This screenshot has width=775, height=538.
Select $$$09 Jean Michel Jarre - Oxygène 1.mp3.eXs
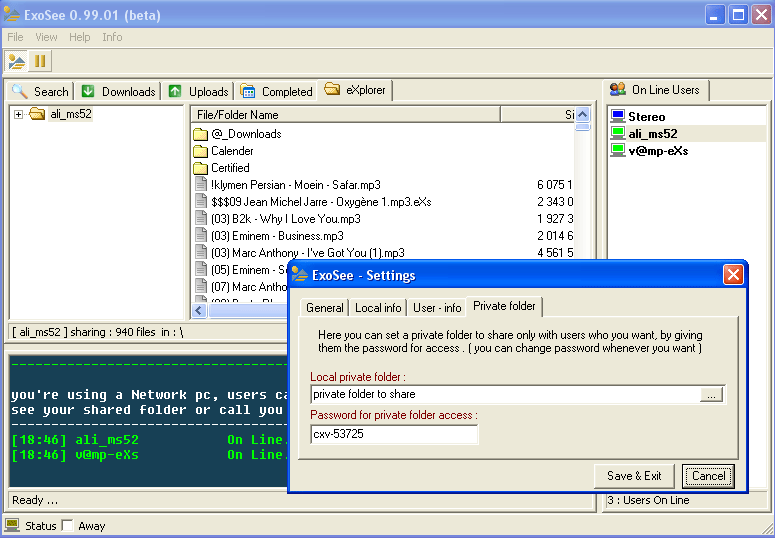[x=321, y=202]
